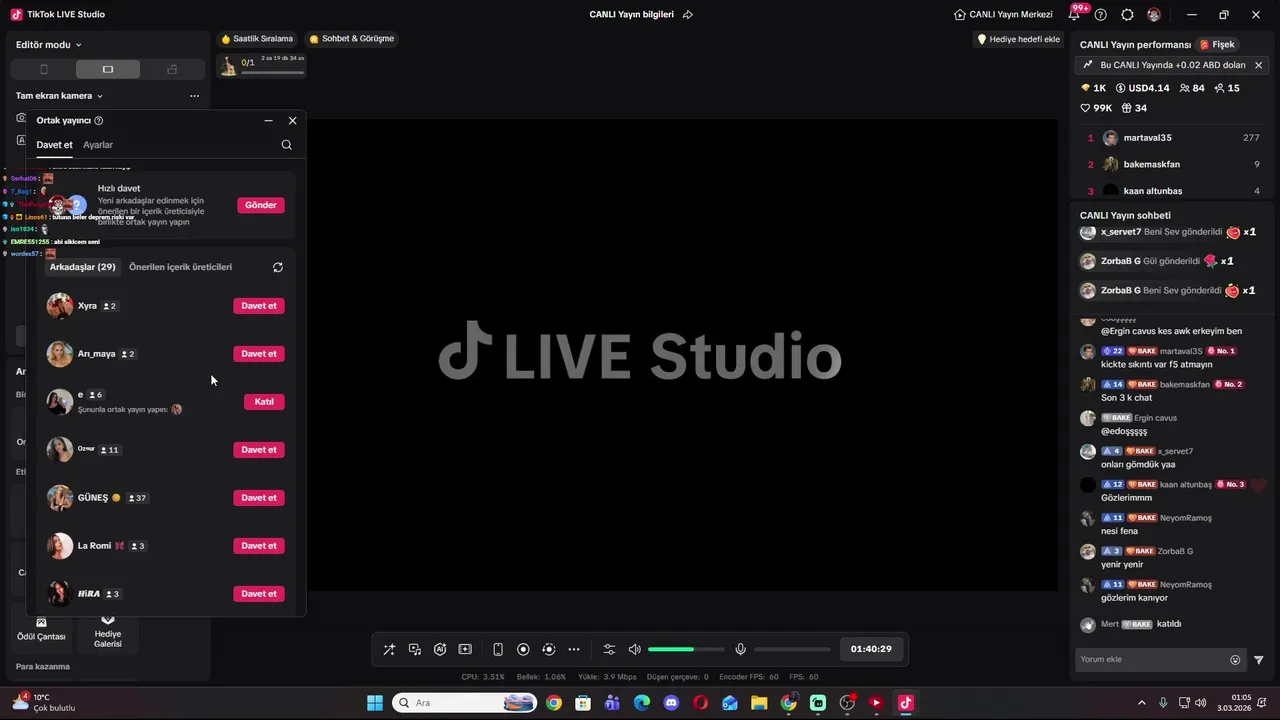Click the replay capture dotted-circle icon

point(548,649)
